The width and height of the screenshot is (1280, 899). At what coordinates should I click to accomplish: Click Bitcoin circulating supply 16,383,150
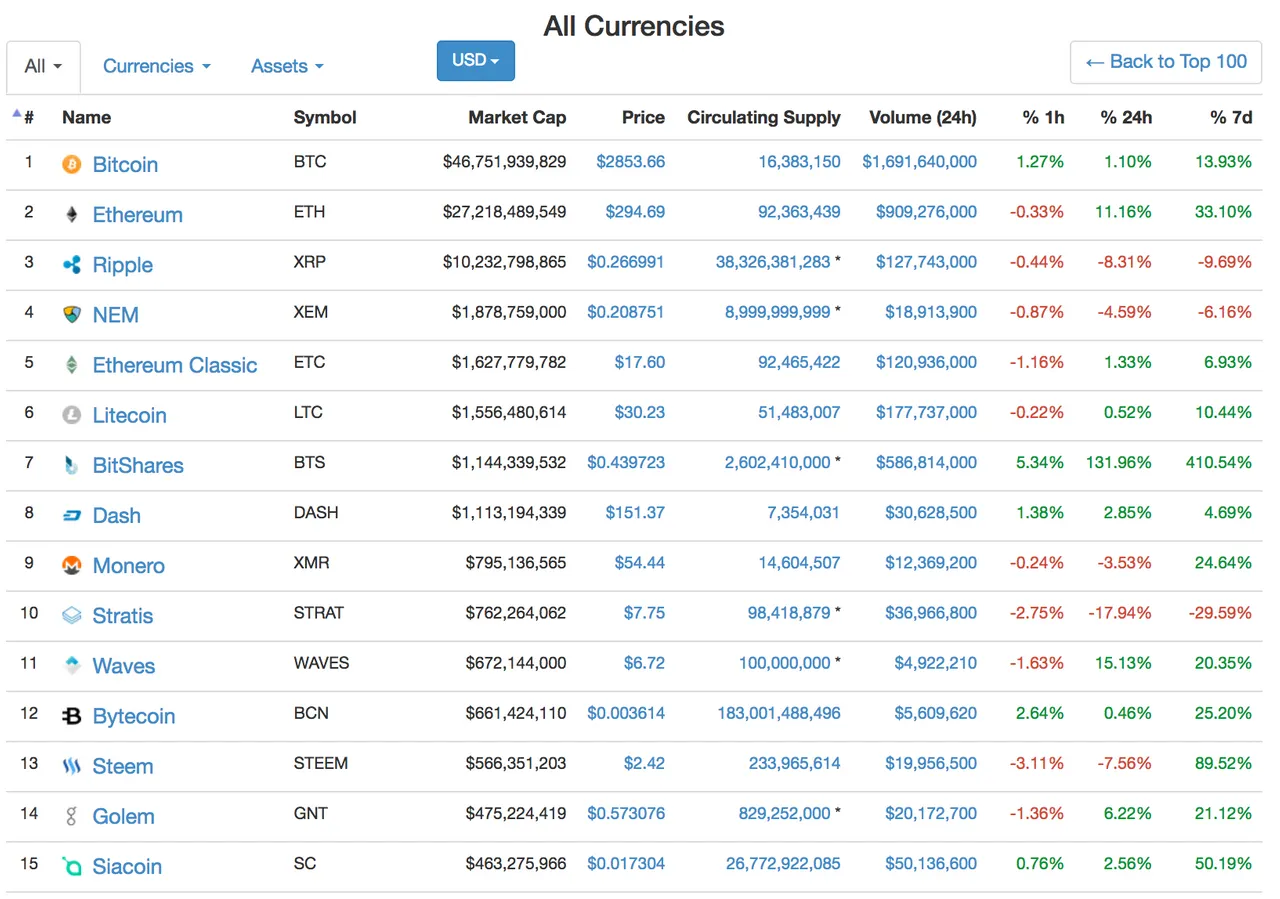click(x=800, y=162)
